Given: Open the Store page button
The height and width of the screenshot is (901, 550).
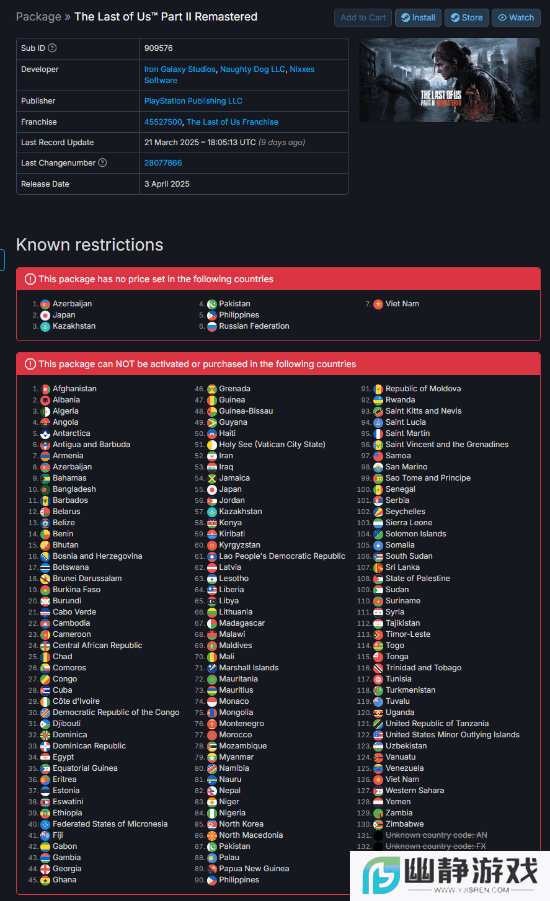Looking at the screenshot, I should [466, 18].
